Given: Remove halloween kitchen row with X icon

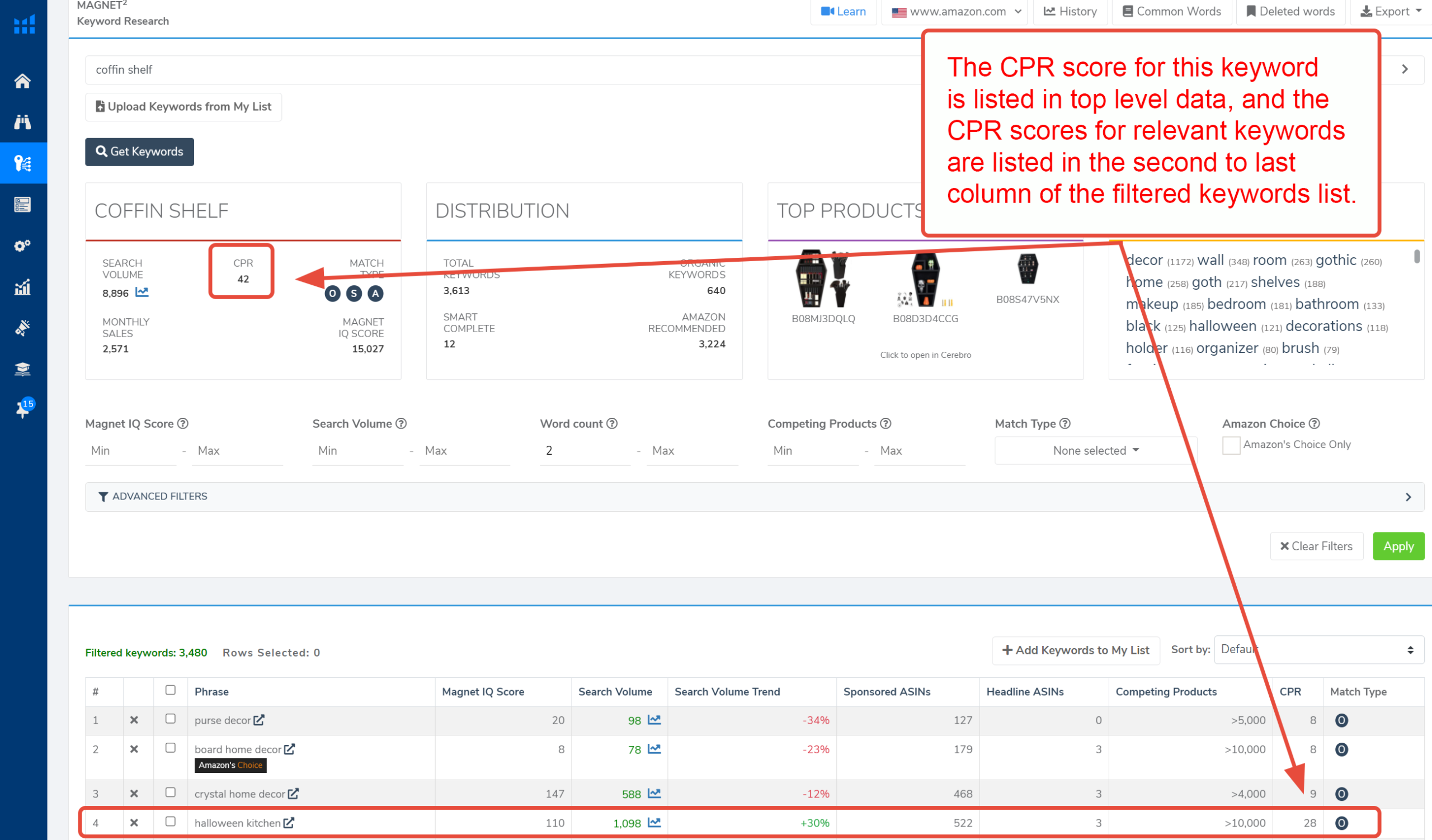Looking at the screenshot, I should [x=134, y=823].
